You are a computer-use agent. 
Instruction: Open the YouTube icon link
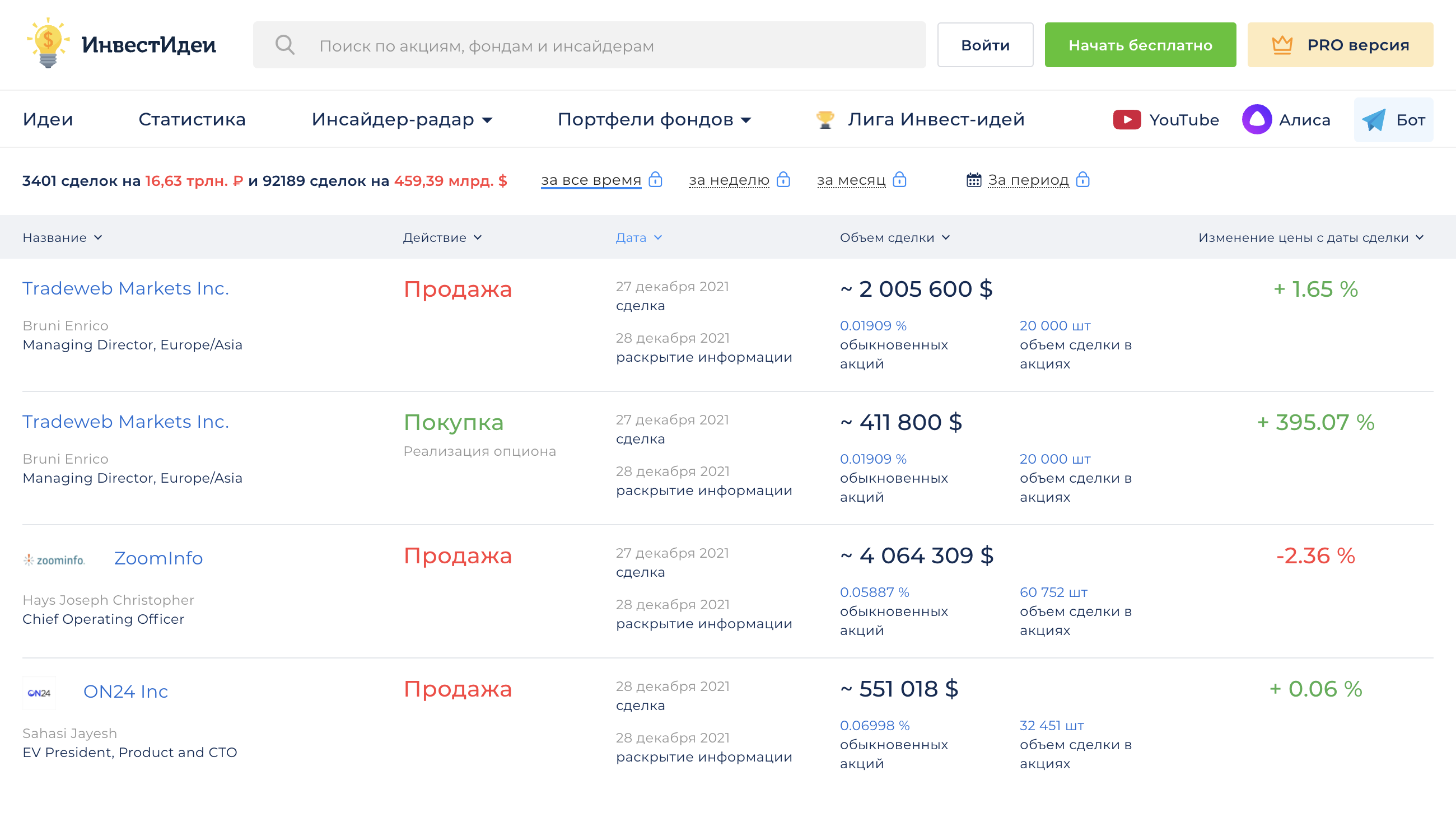point(1127,120)
